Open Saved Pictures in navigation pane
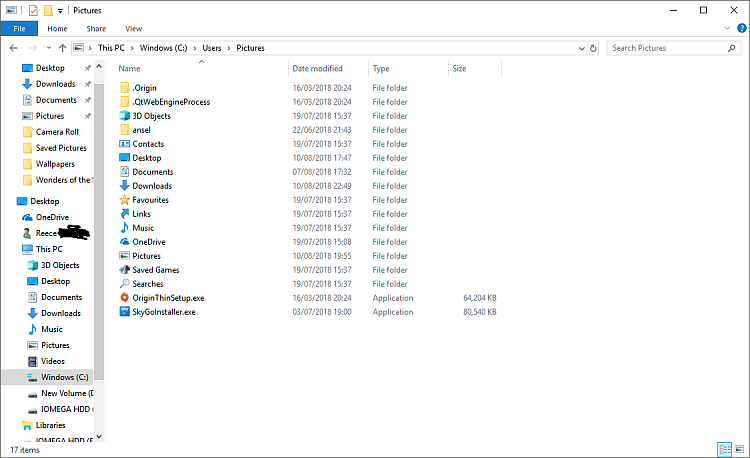This screenshot has width=750, height=458. pyautogui.click(x=61, y=148)
